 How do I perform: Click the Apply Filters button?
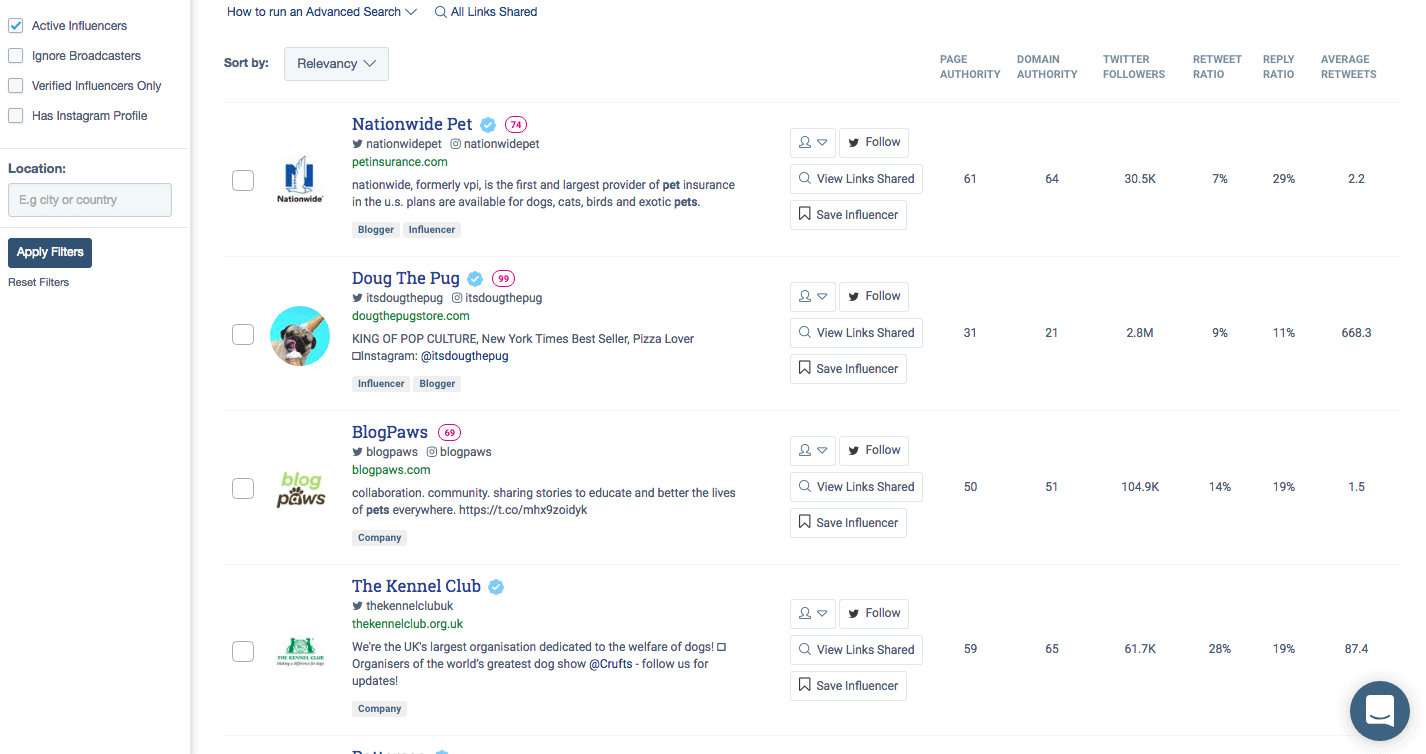pyautogui.click(x=49, y=252)
